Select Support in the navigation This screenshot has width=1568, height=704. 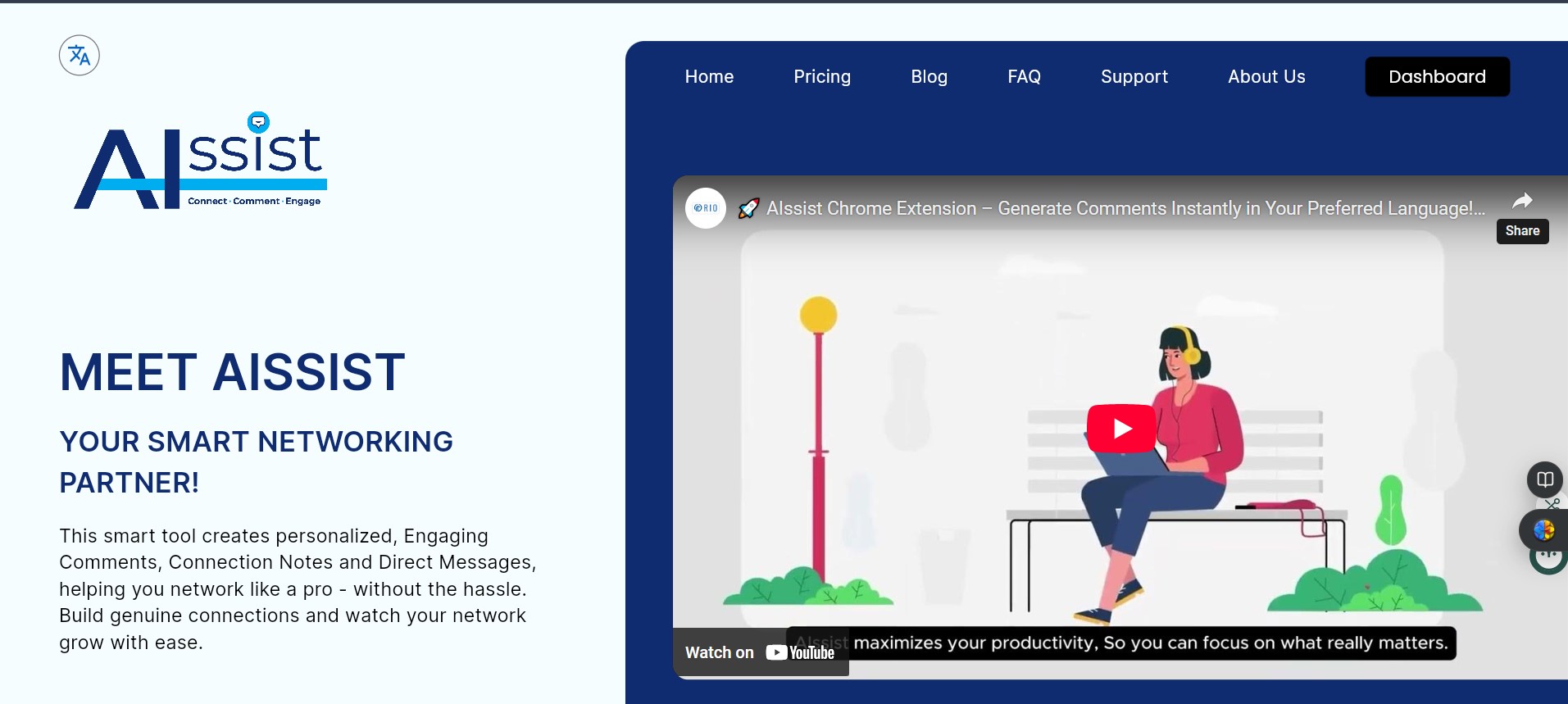(x=1134, y=76)
